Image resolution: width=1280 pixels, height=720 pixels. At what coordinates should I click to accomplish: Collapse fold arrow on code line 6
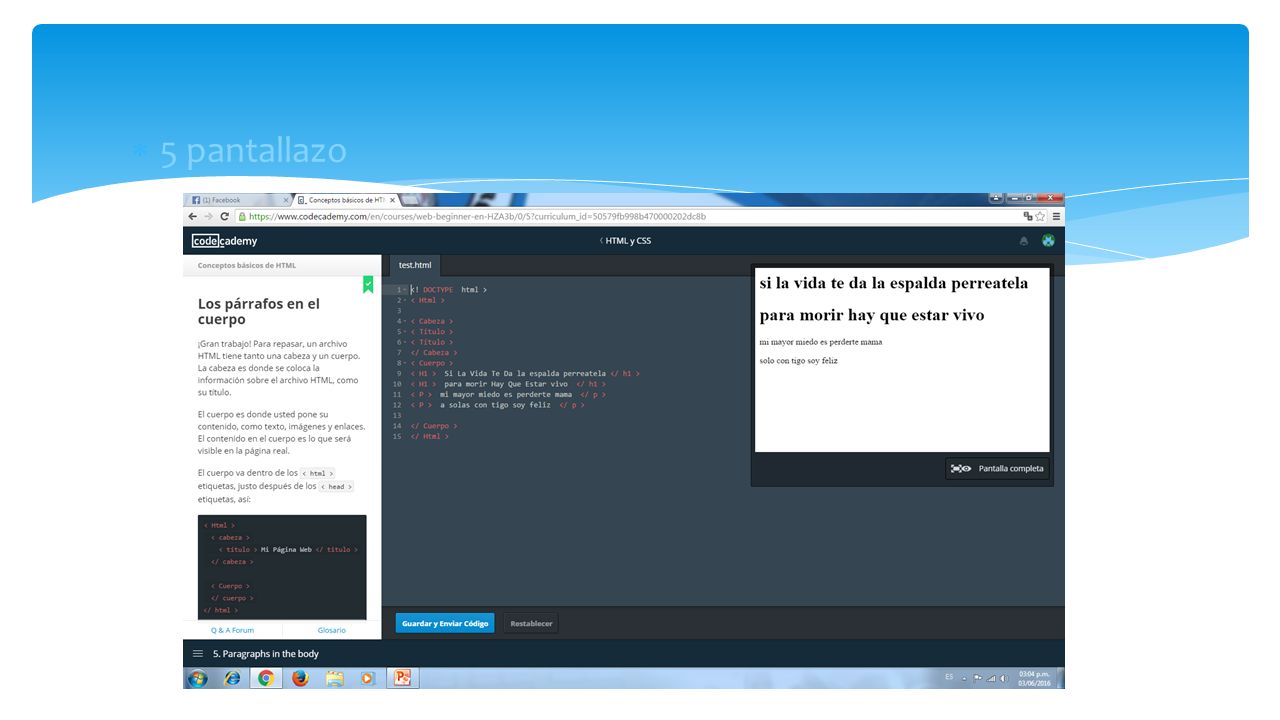tap(404, 342)
